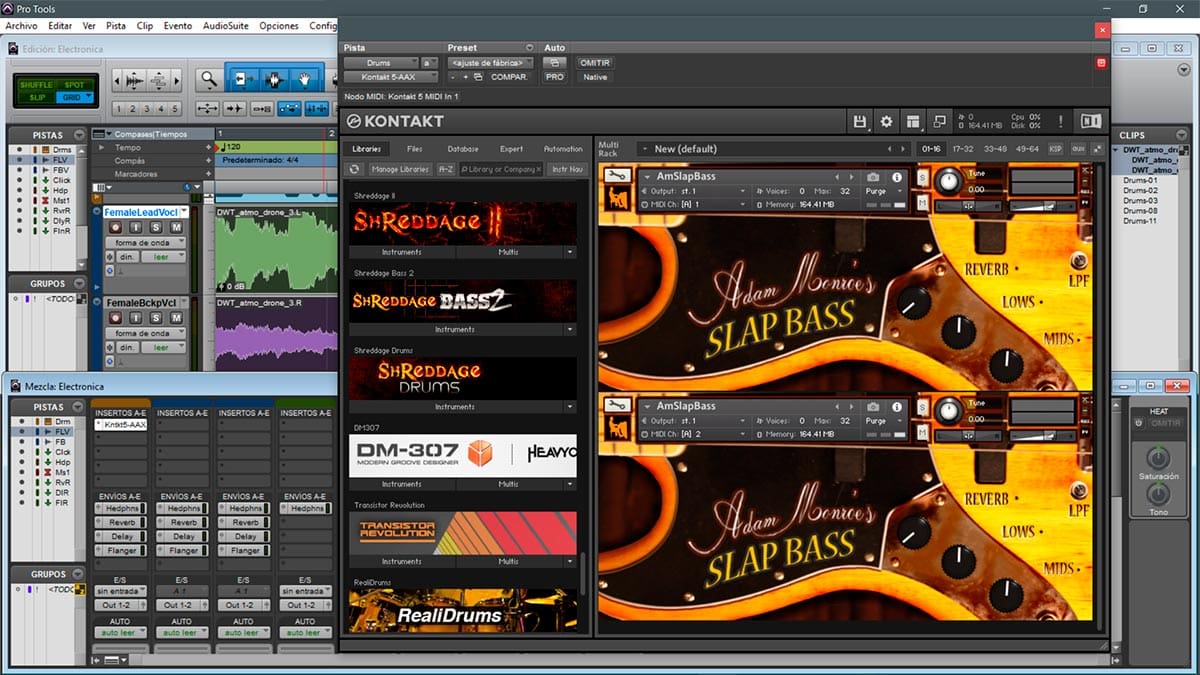Image resolution: width=1200 pixels, height=675 pixels.
Task: Select the Trim tool in Edit window
Action: coord(244,79)
